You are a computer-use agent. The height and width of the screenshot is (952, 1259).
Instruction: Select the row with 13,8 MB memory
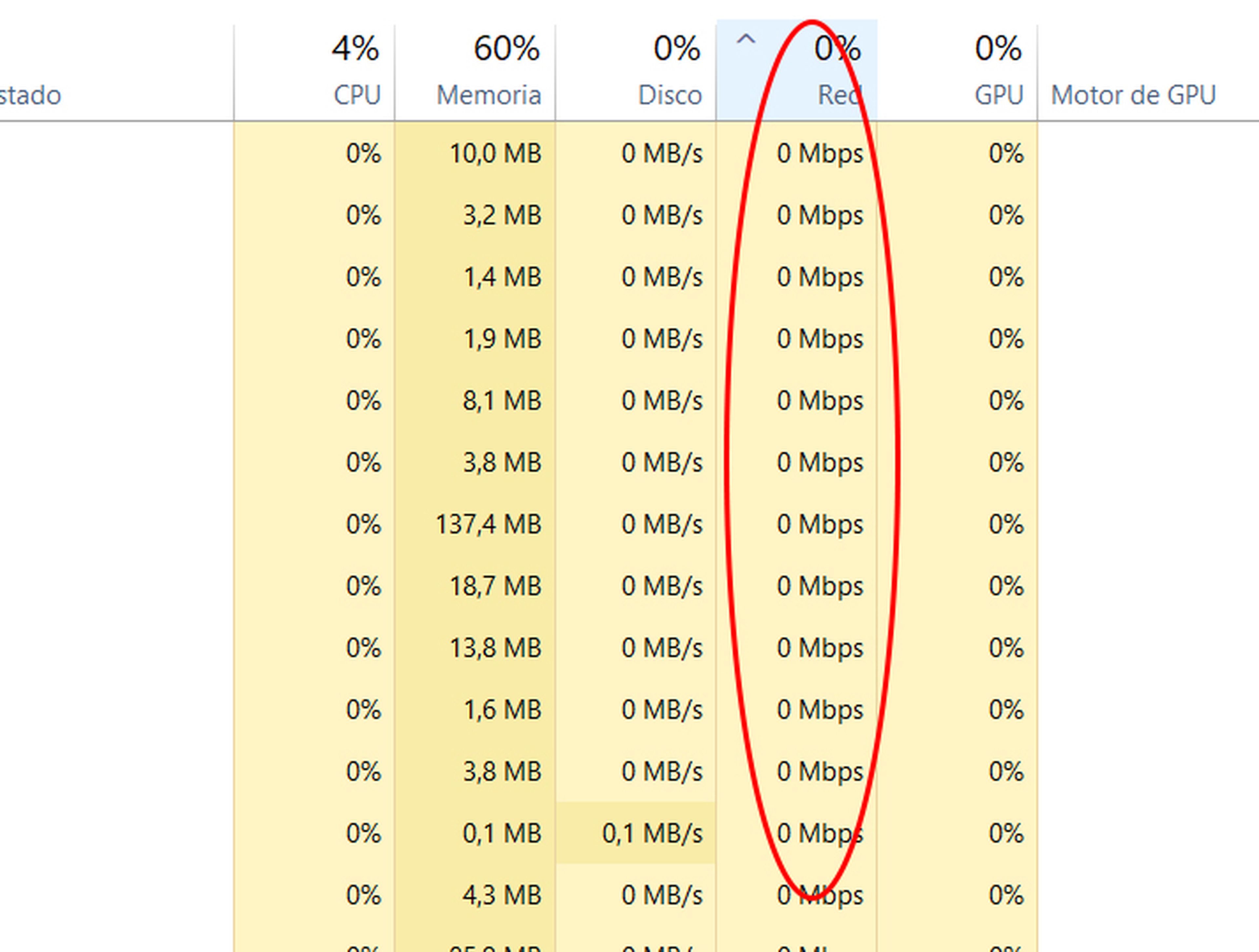pos(495,648)
